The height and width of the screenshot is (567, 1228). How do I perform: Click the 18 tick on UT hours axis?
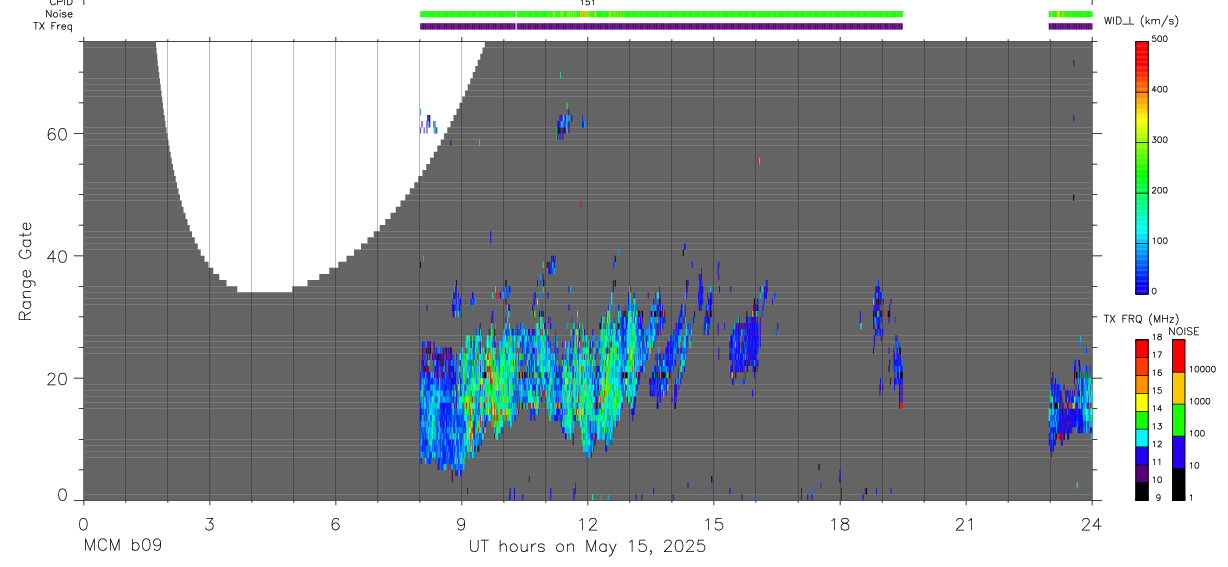[840, 524]
